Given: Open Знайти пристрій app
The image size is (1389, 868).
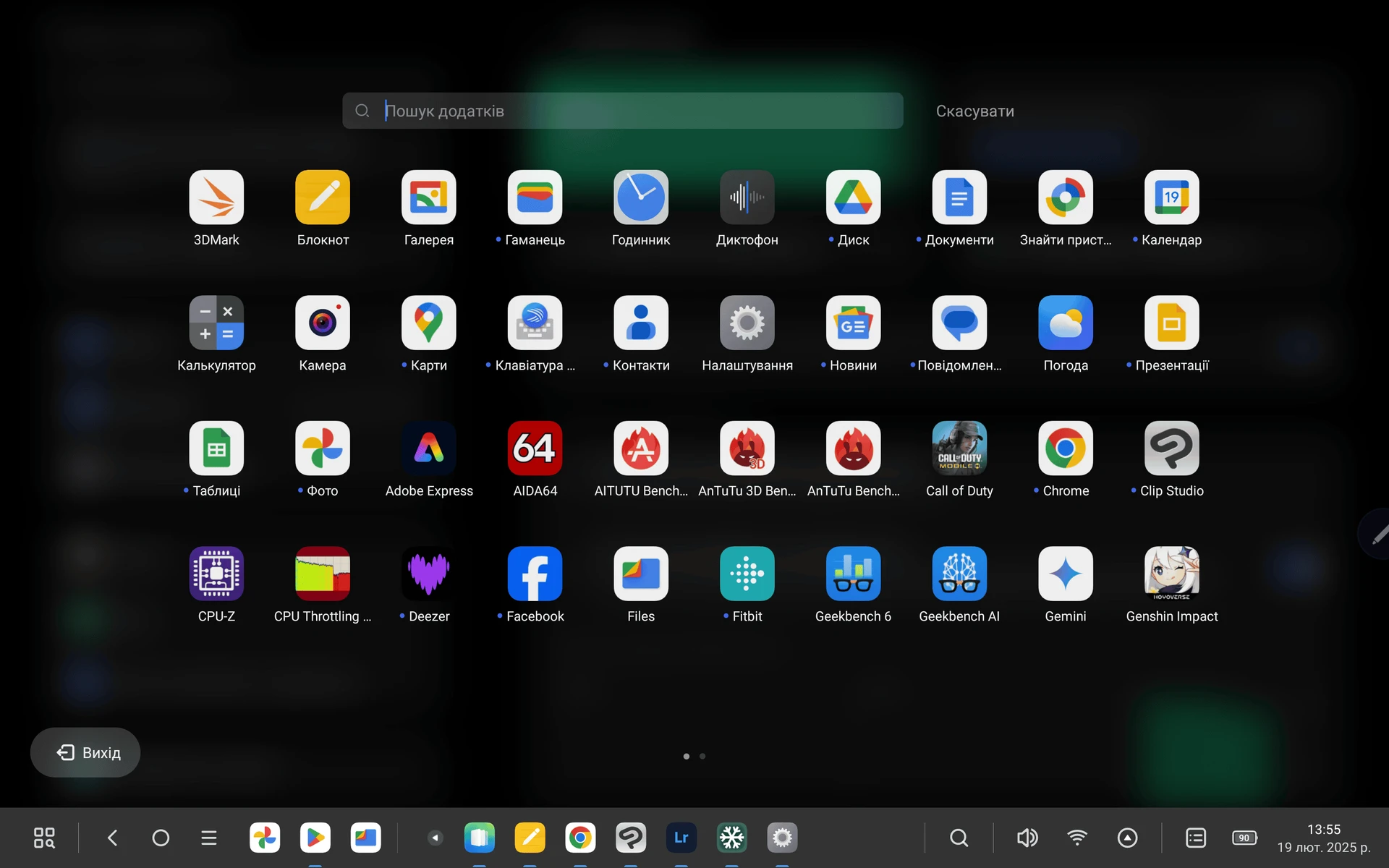Looking at the screenshot, I should [1066, 197].
